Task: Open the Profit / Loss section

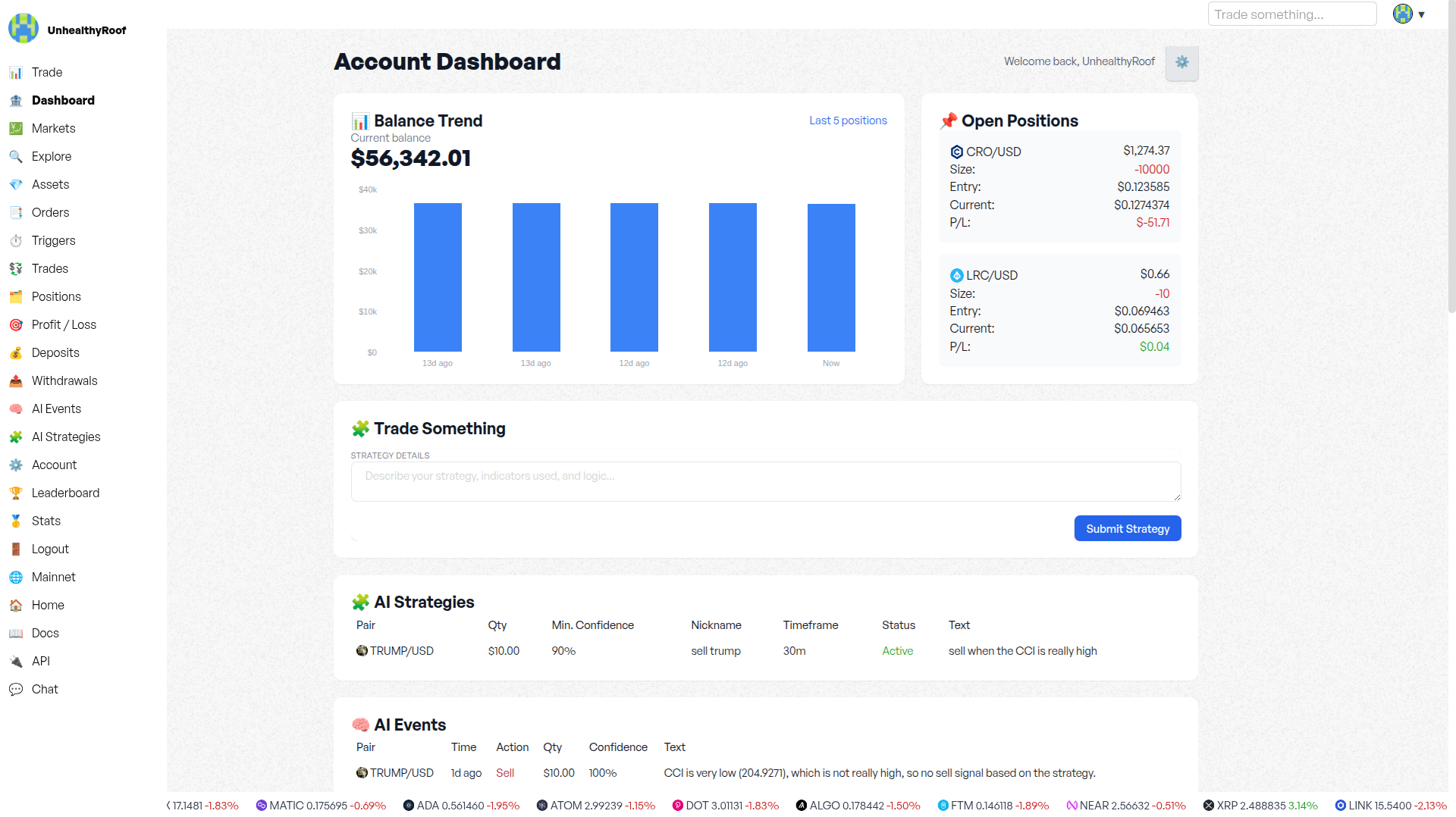Action: [x=64, y=324]
